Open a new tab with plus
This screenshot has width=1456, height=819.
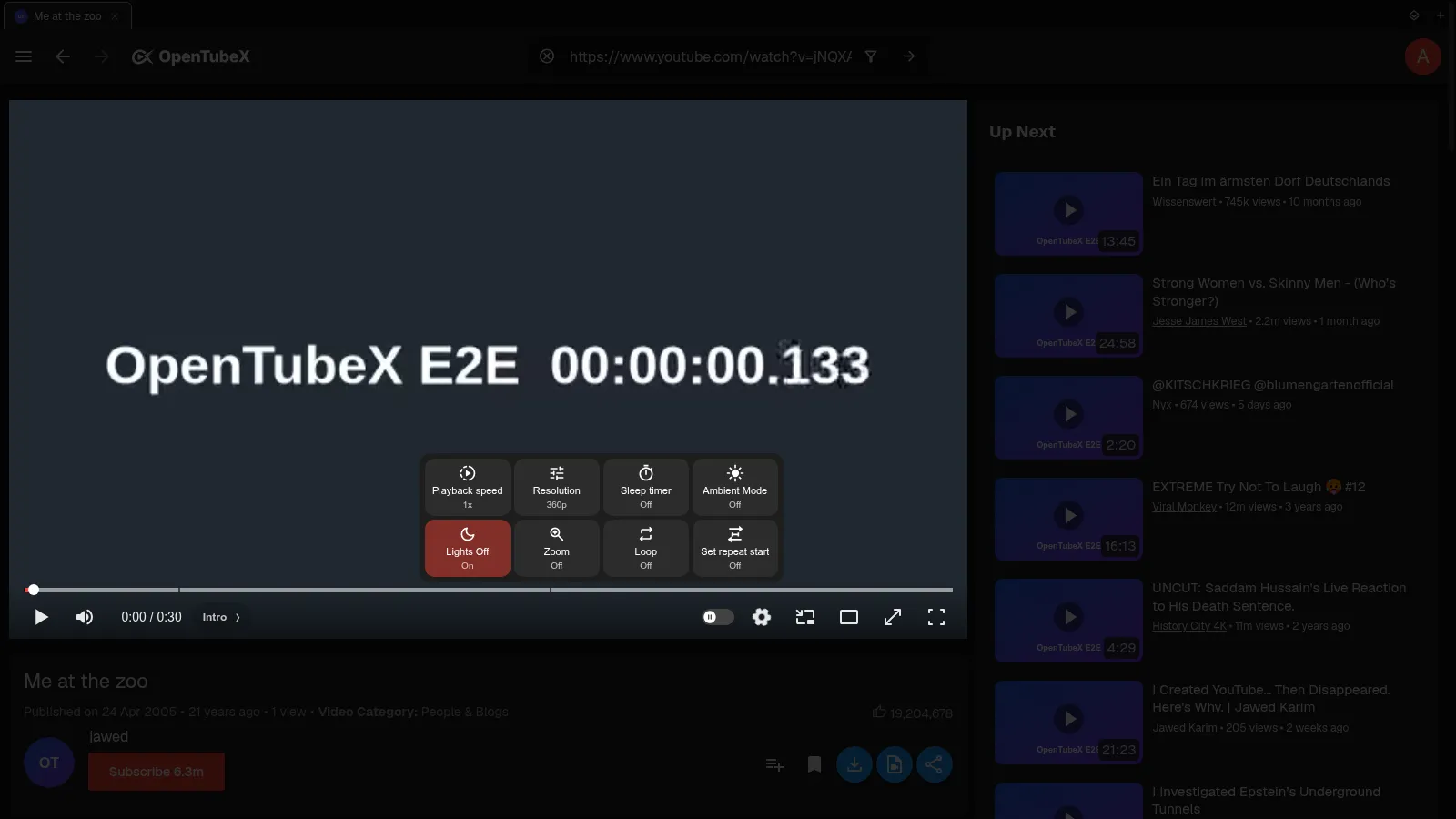[x=1441, y=15]
